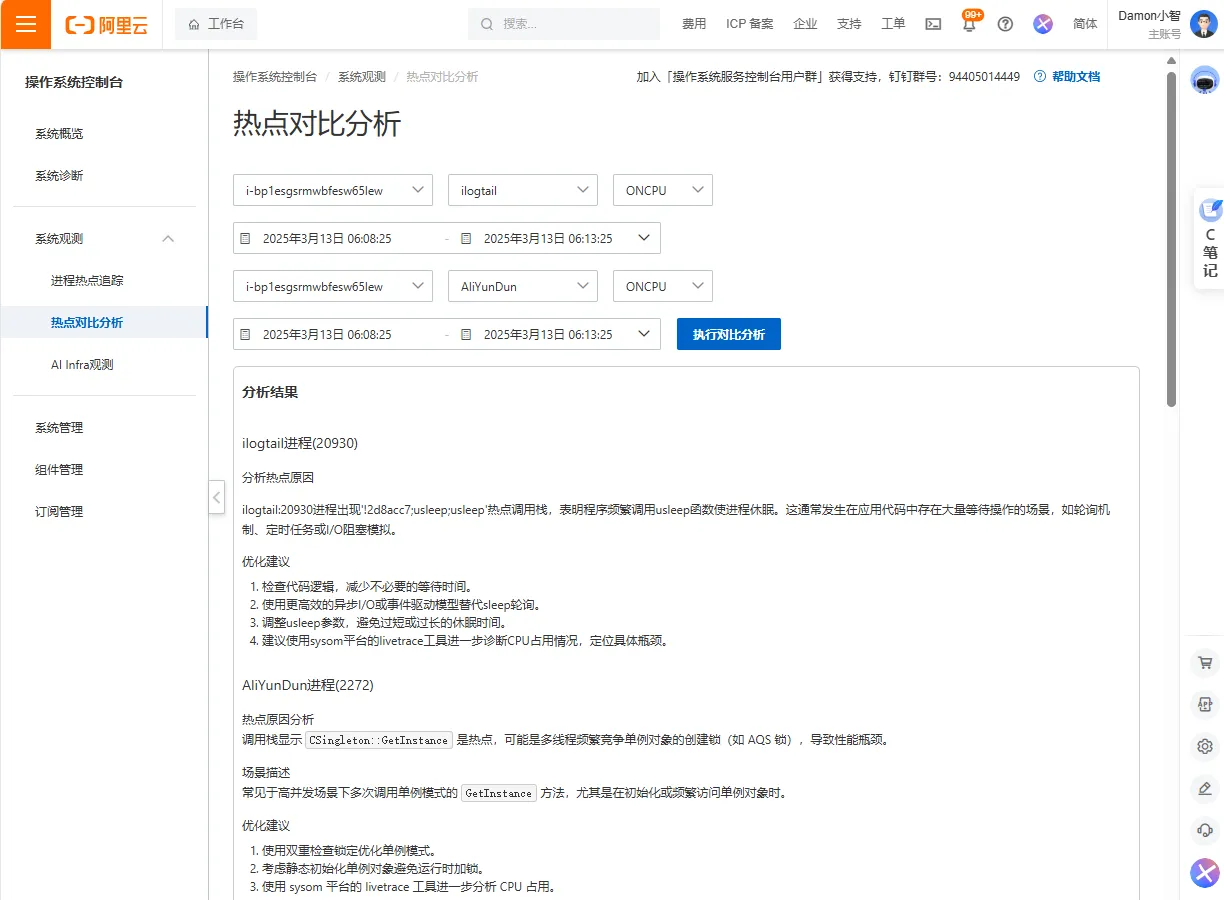Collapse the 系统观测 sidebar group
The width and height of the screenshot is (1224, 900).
coord(168,239)
